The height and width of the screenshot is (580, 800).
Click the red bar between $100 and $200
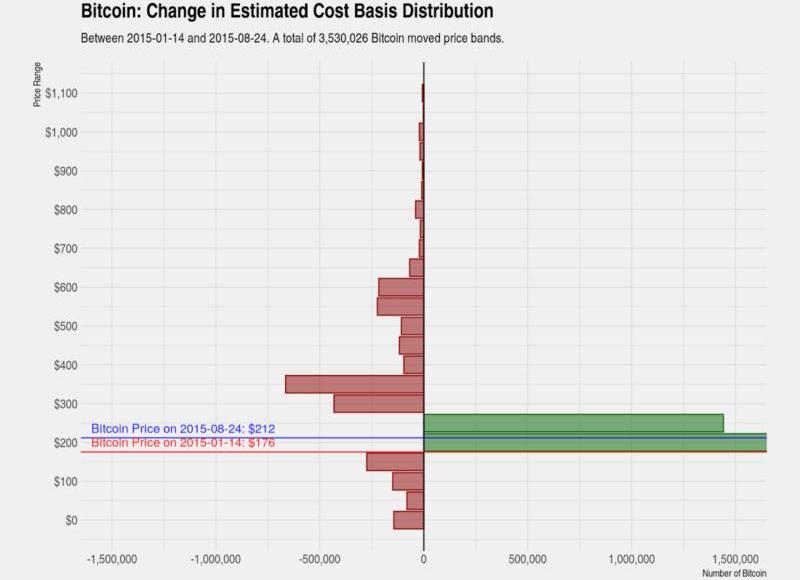[x=395, y=462]
